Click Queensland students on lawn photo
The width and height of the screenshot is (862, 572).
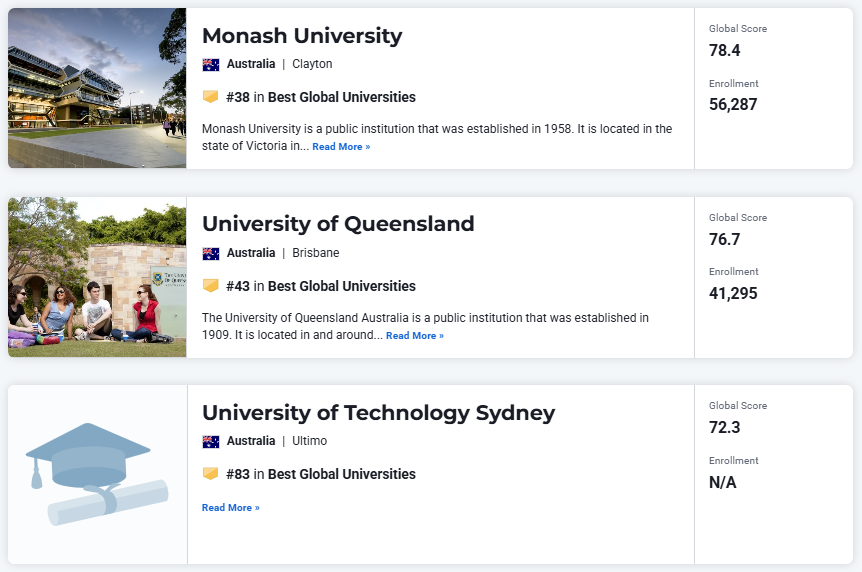(97, 277)
